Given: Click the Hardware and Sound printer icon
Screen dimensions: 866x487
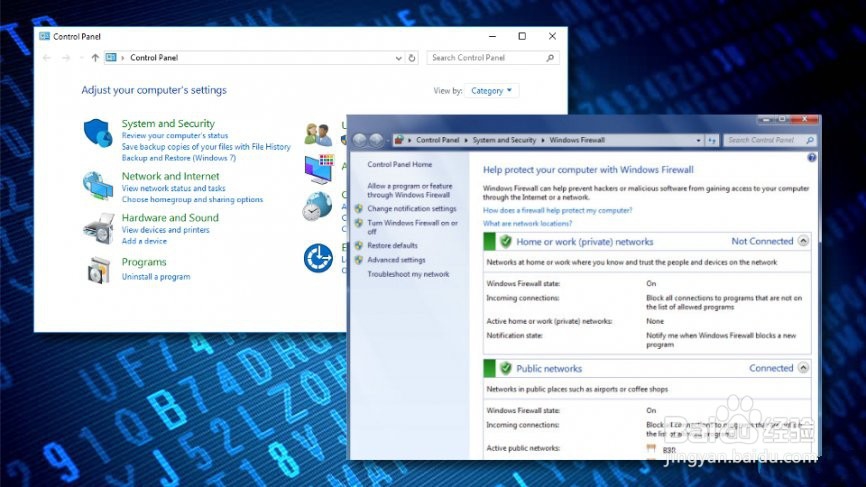Looking at the screenshot, I should (99, 228).
